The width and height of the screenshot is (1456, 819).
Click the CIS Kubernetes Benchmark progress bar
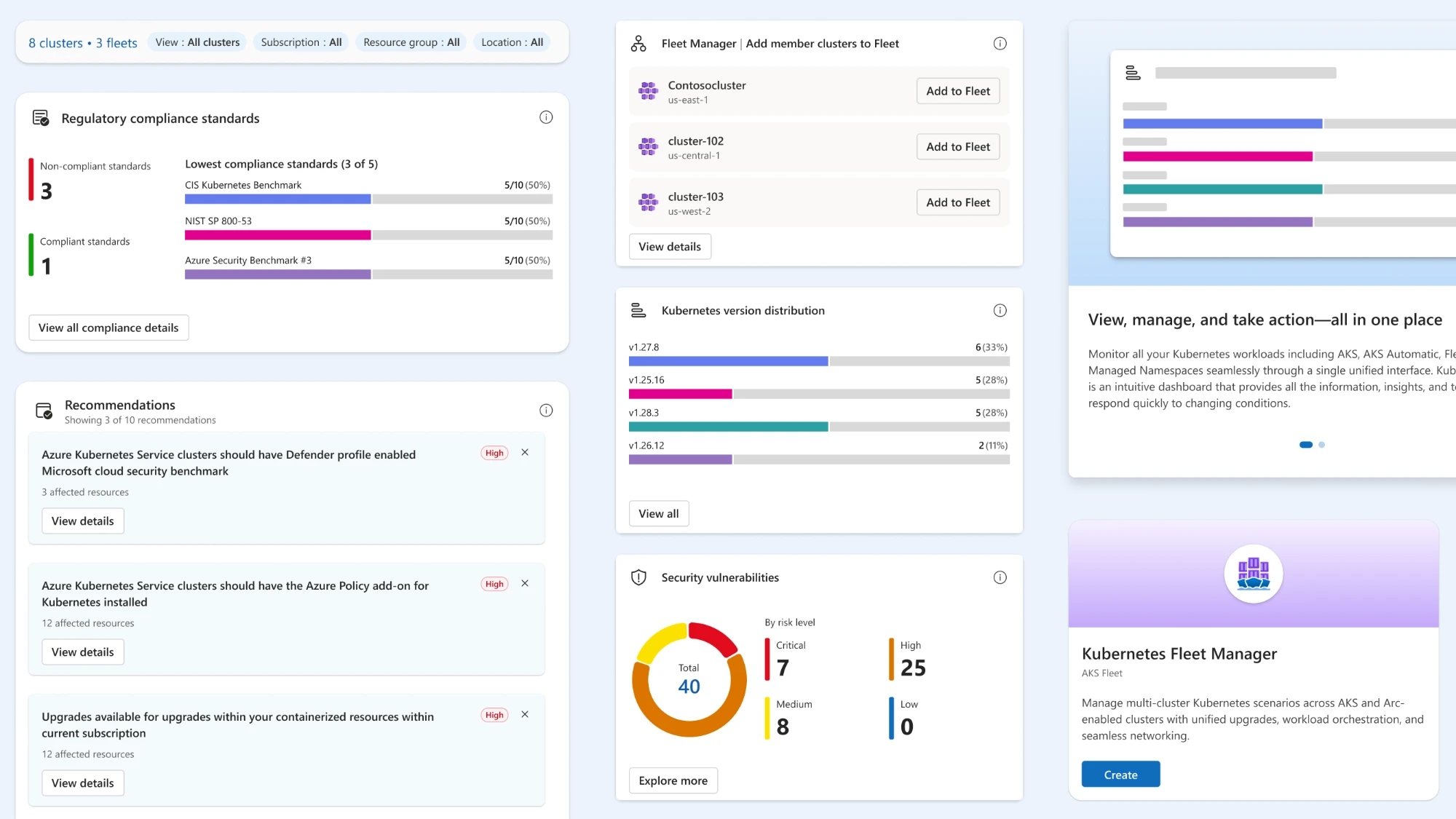368,199
